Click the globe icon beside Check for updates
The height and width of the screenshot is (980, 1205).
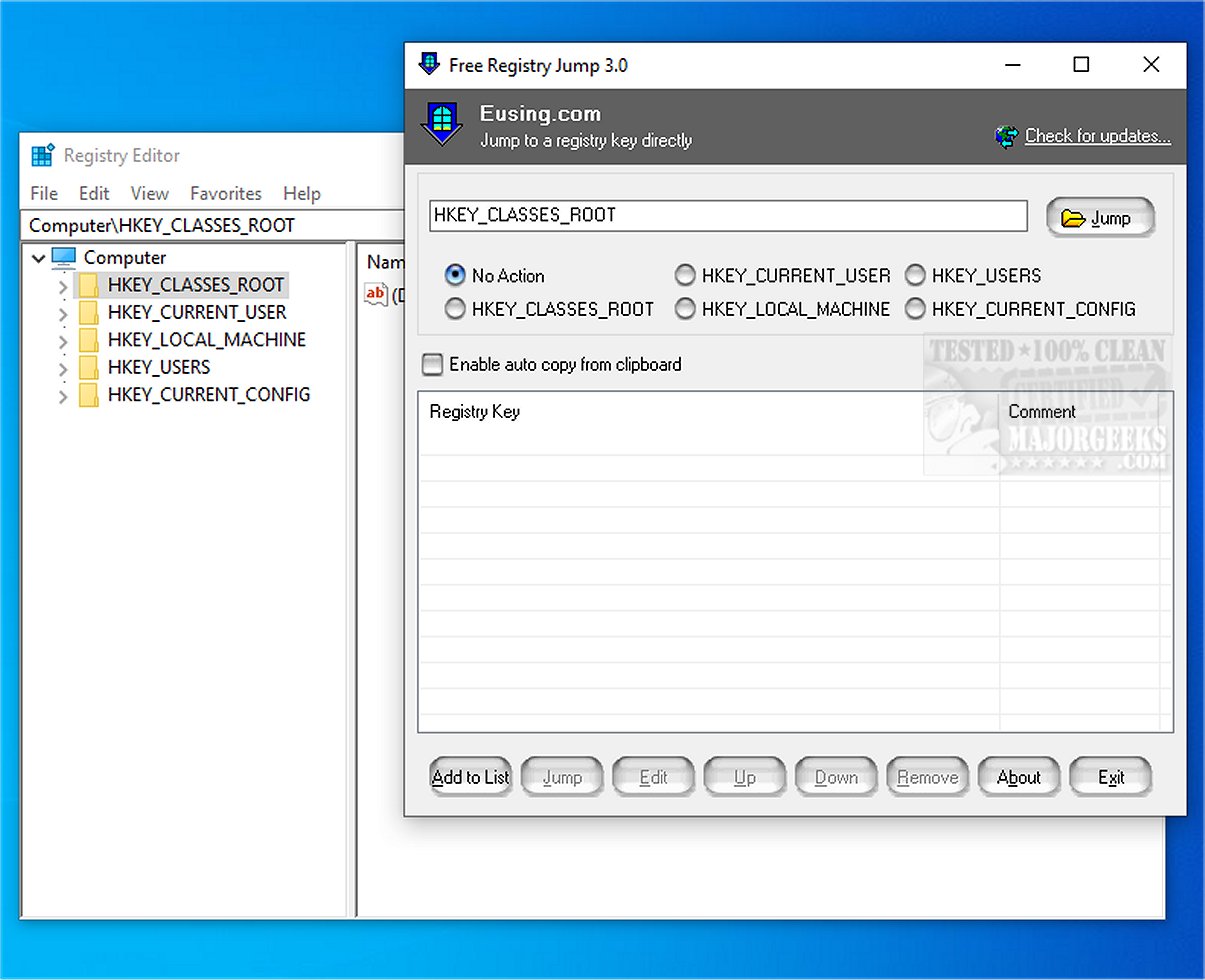point(1004,135)
